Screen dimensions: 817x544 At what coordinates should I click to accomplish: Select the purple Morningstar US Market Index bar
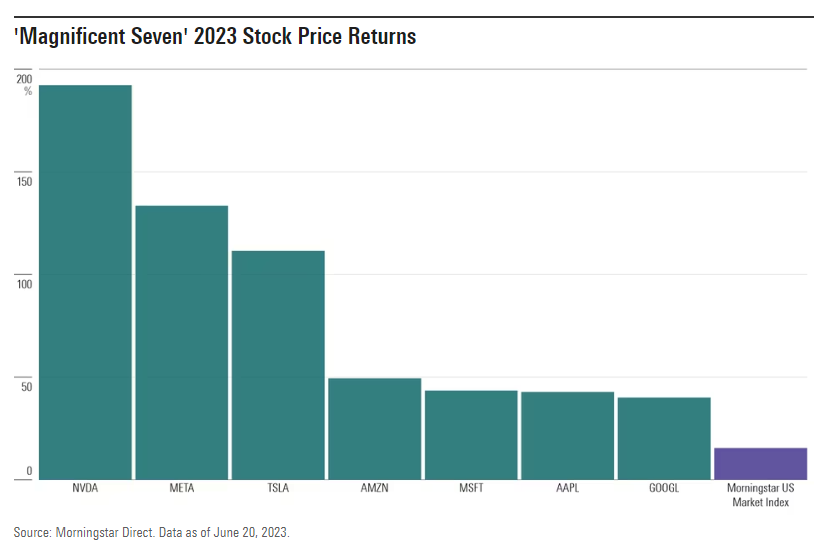point(760,464)
